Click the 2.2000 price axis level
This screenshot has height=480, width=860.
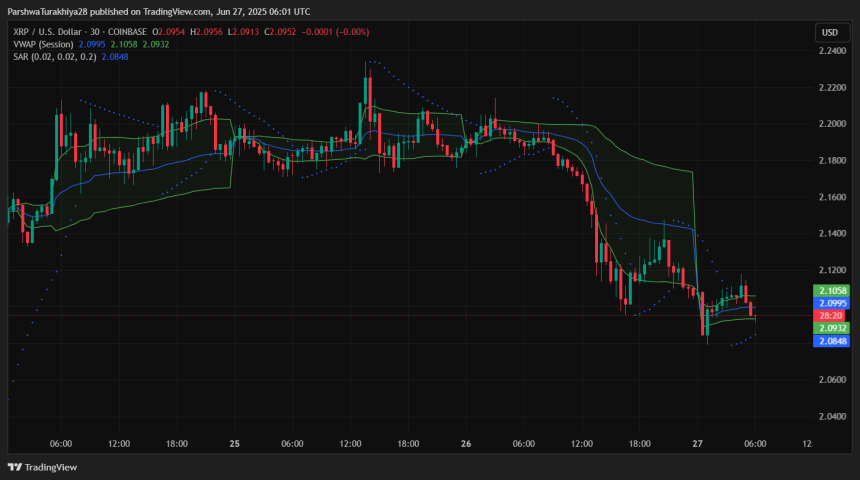pos(832,124)
